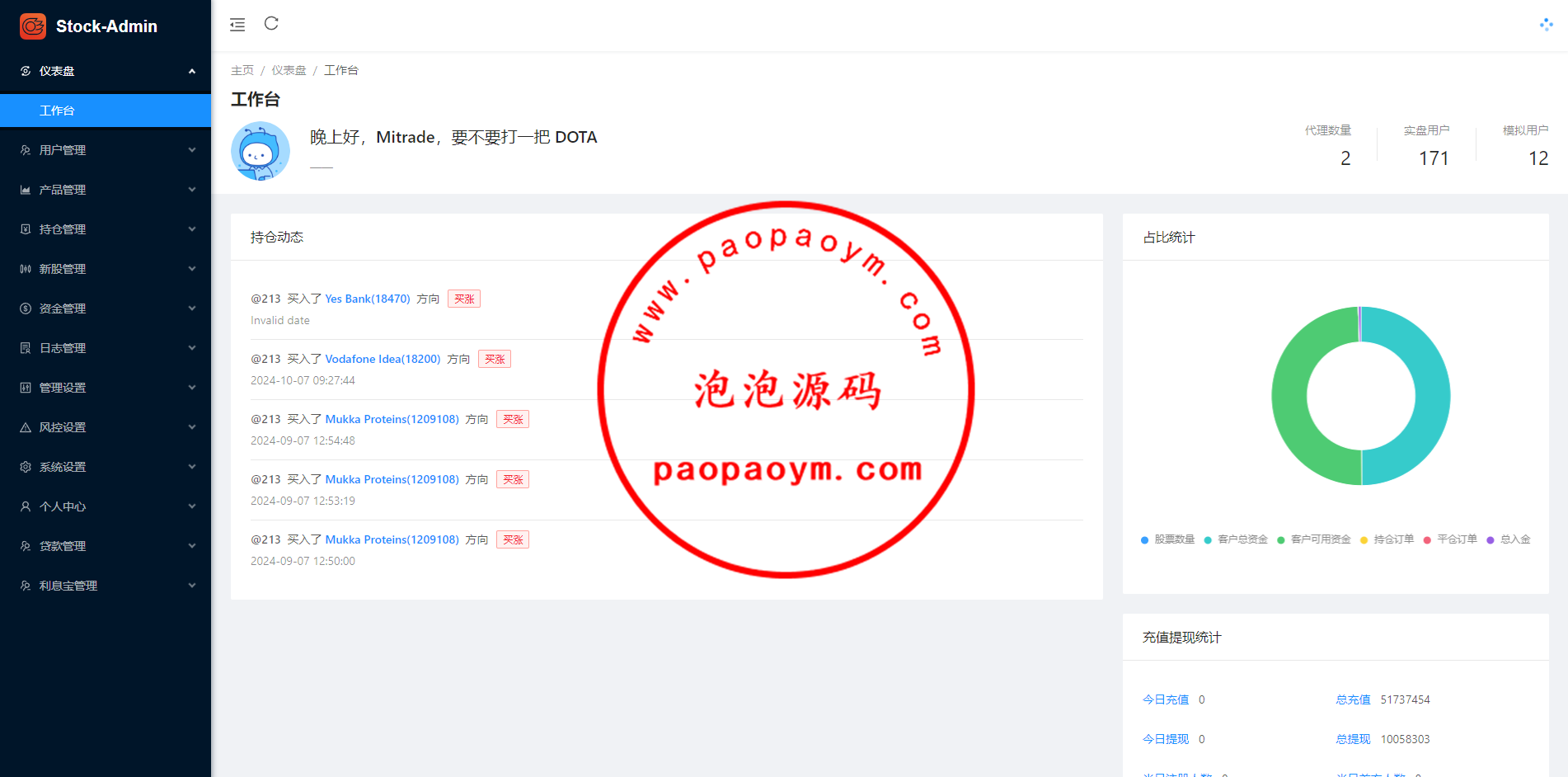
Task: Expand the 产品管理 submenu arrow
Action: 192,190
